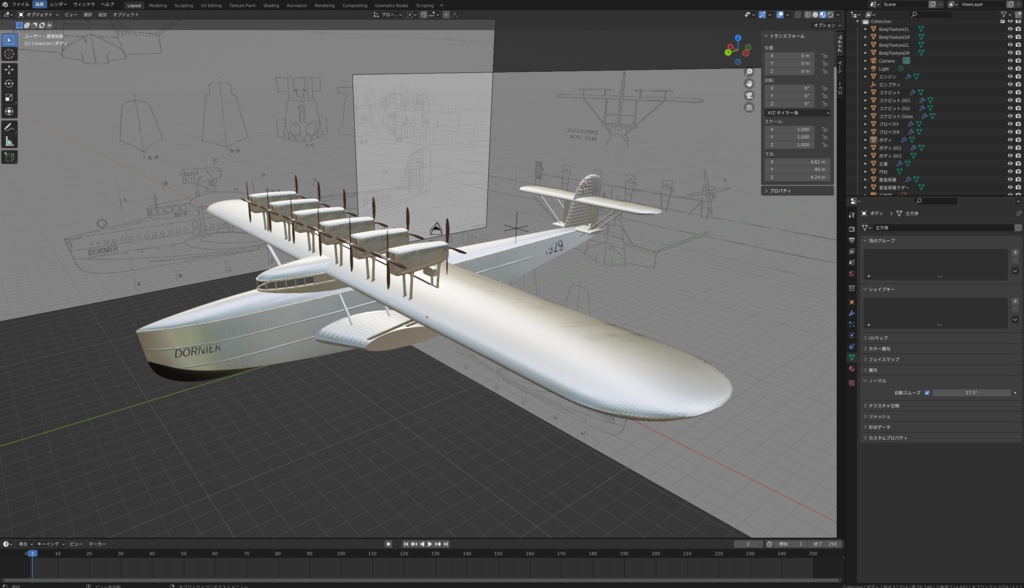Select the Measure tool in the toolbar

[x=9, y=141]
